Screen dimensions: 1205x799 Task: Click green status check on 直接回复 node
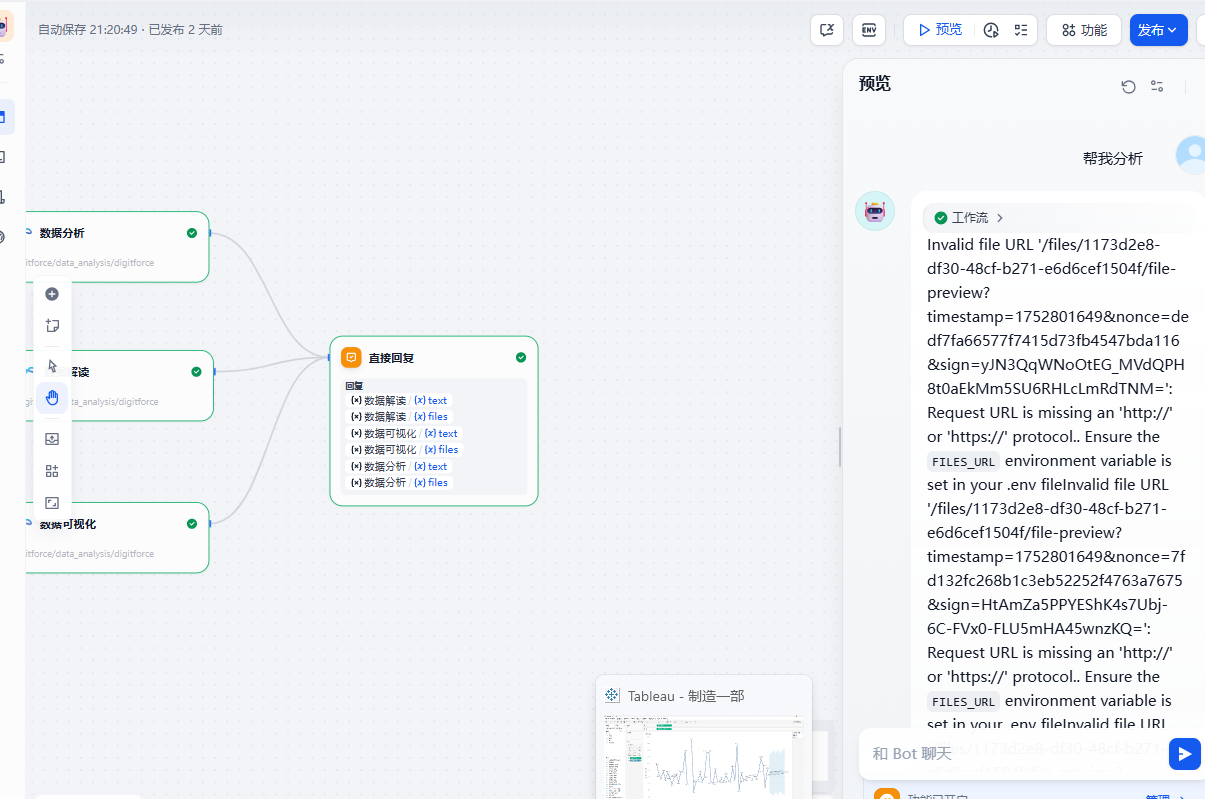(x=521, y=357)
